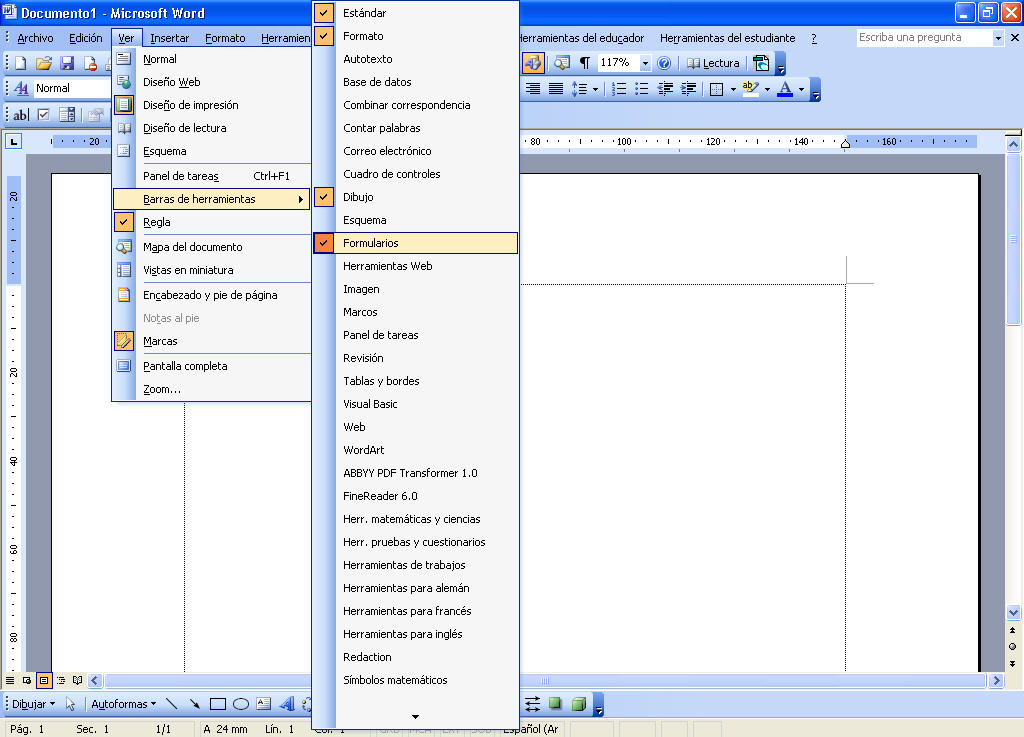Open Encabezado y pie de página

pos(212,295)
